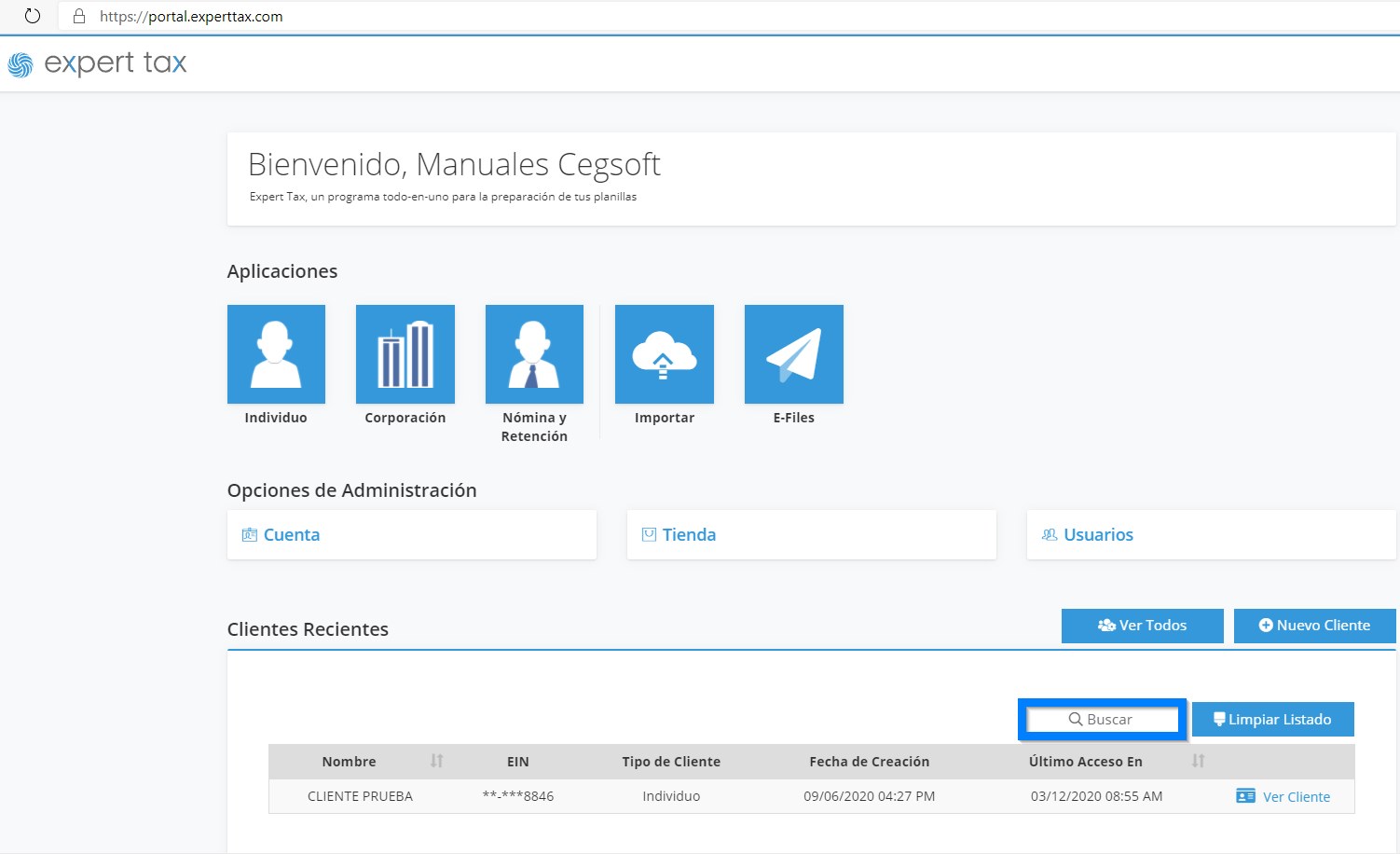Click the Individuo client type cell
Viewport: 1400px width, 854px height.
click(x=671, y=796)
